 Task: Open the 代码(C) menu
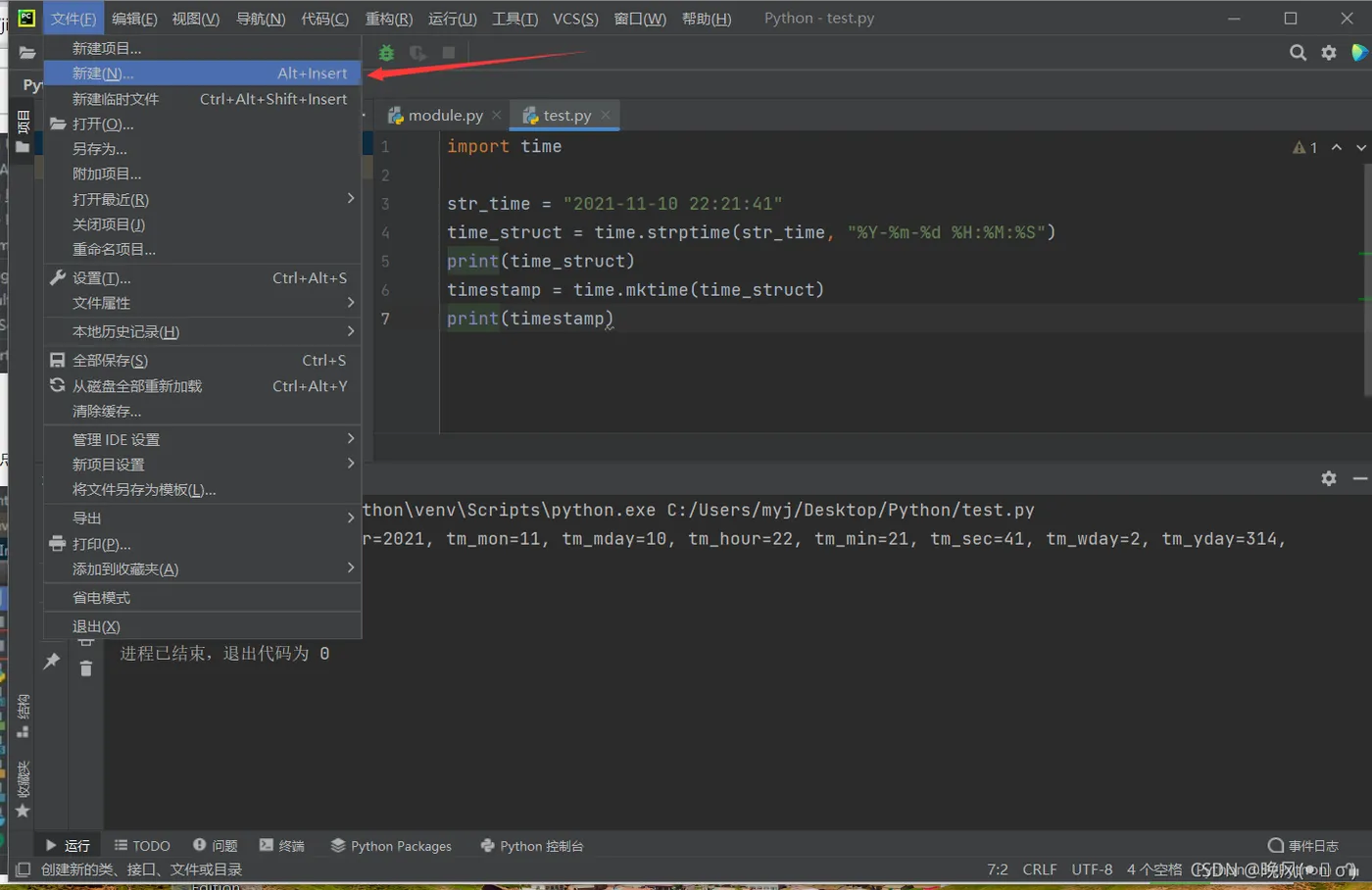[x=324, y=19]
